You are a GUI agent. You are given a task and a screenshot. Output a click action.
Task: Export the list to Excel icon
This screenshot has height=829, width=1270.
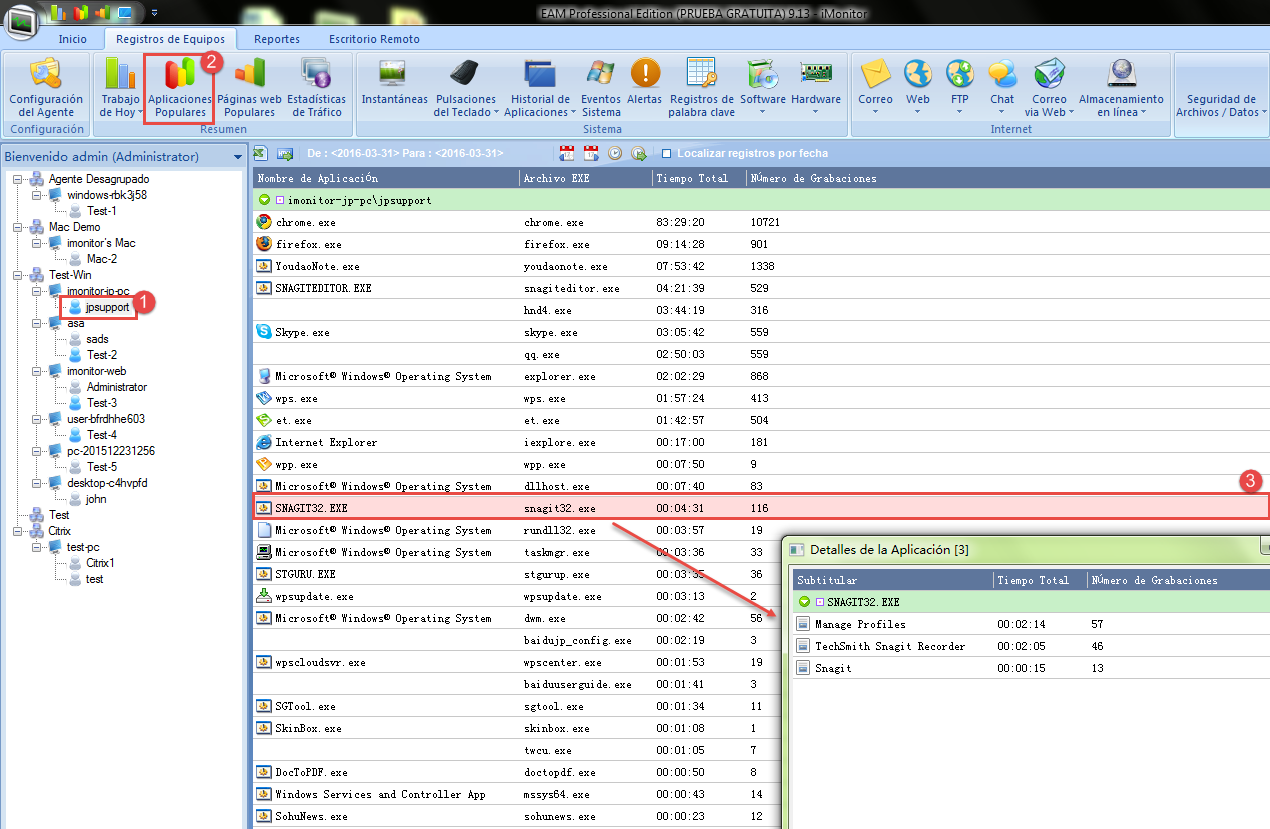[x=261, y=153]
